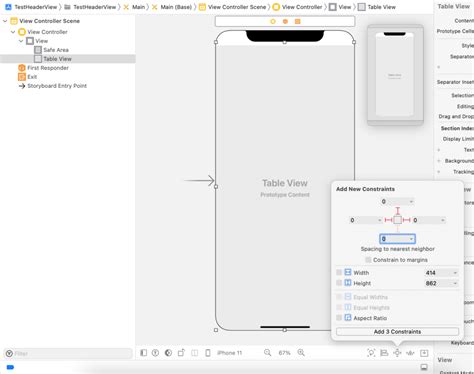Click Main (Base) in breadcrumb bar

click(x=172, y=7)
